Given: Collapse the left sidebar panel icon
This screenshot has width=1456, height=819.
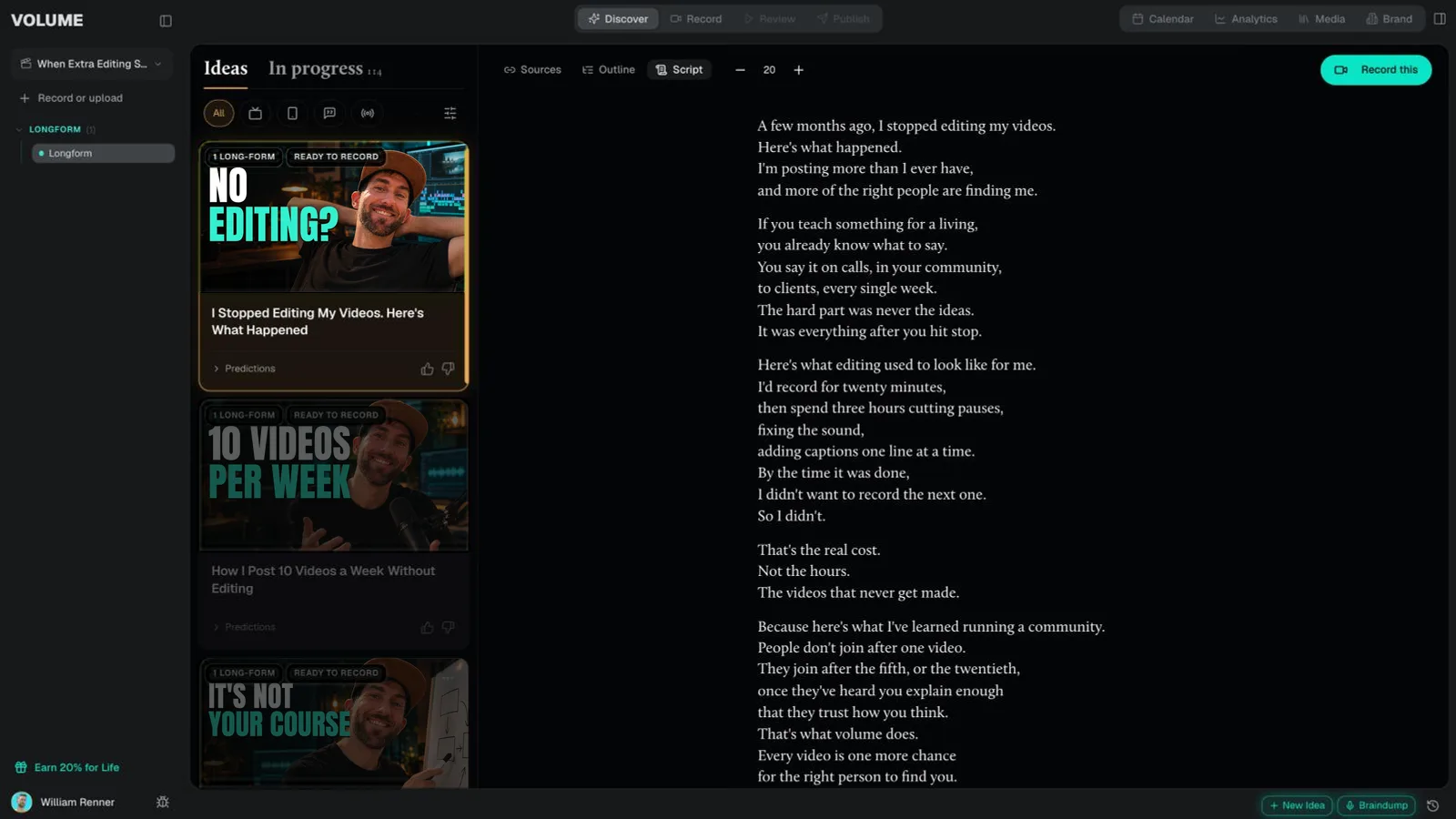Looking at the screenshot, I should pos(166,20).
